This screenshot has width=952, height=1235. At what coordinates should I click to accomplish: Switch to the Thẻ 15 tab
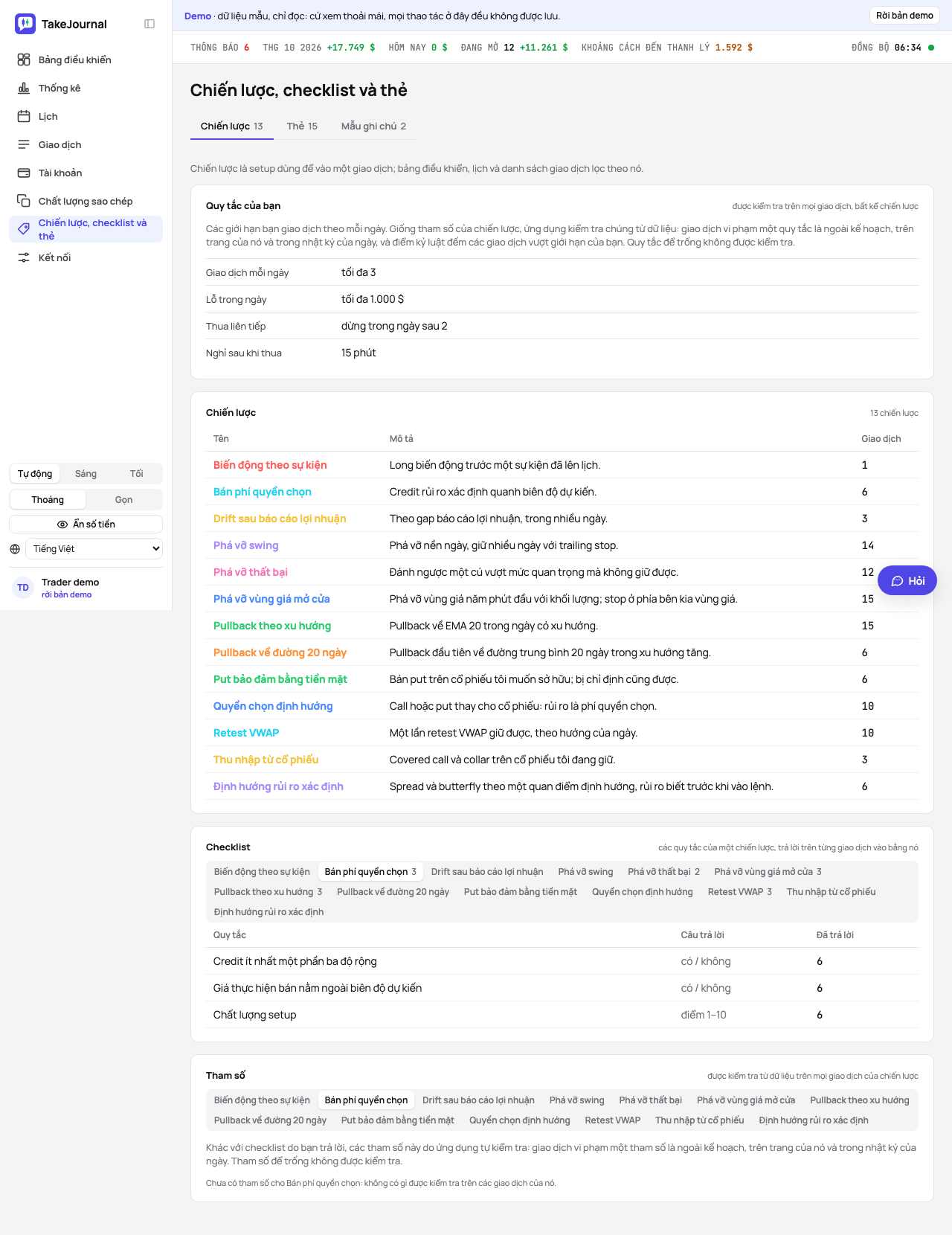pyautogui.click(x=302, y=126)
